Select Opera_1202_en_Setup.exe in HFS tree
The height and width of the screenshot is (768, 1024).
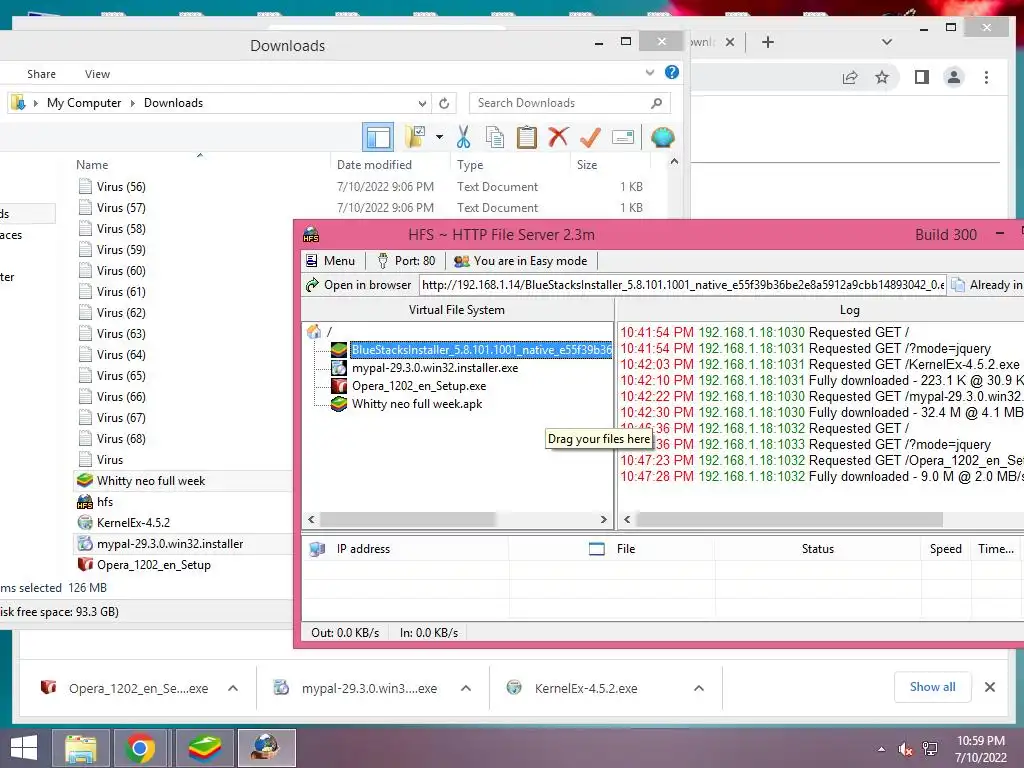[419, 386]
